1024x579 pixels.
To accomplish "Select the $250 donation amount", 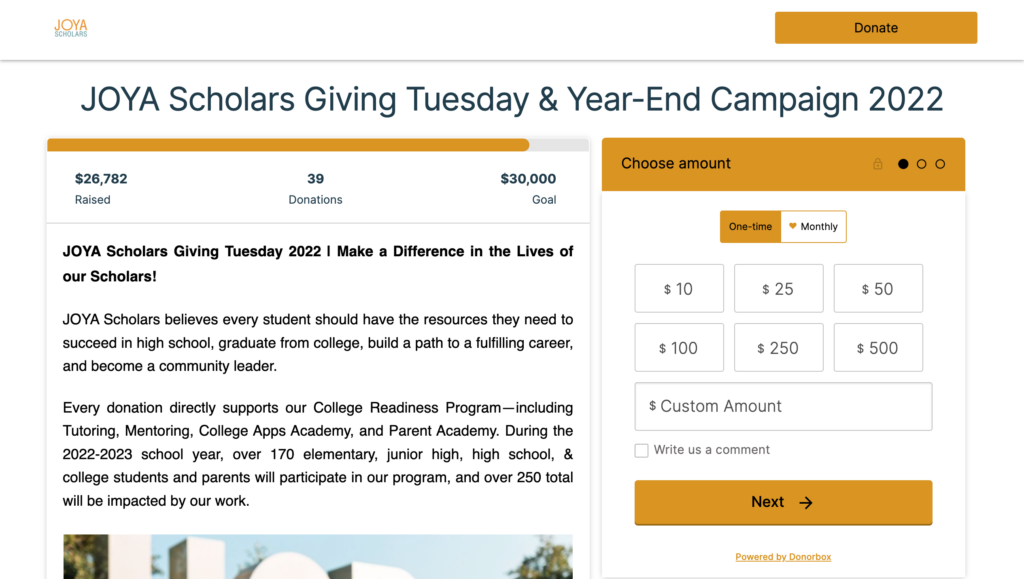I will point(778,347).
